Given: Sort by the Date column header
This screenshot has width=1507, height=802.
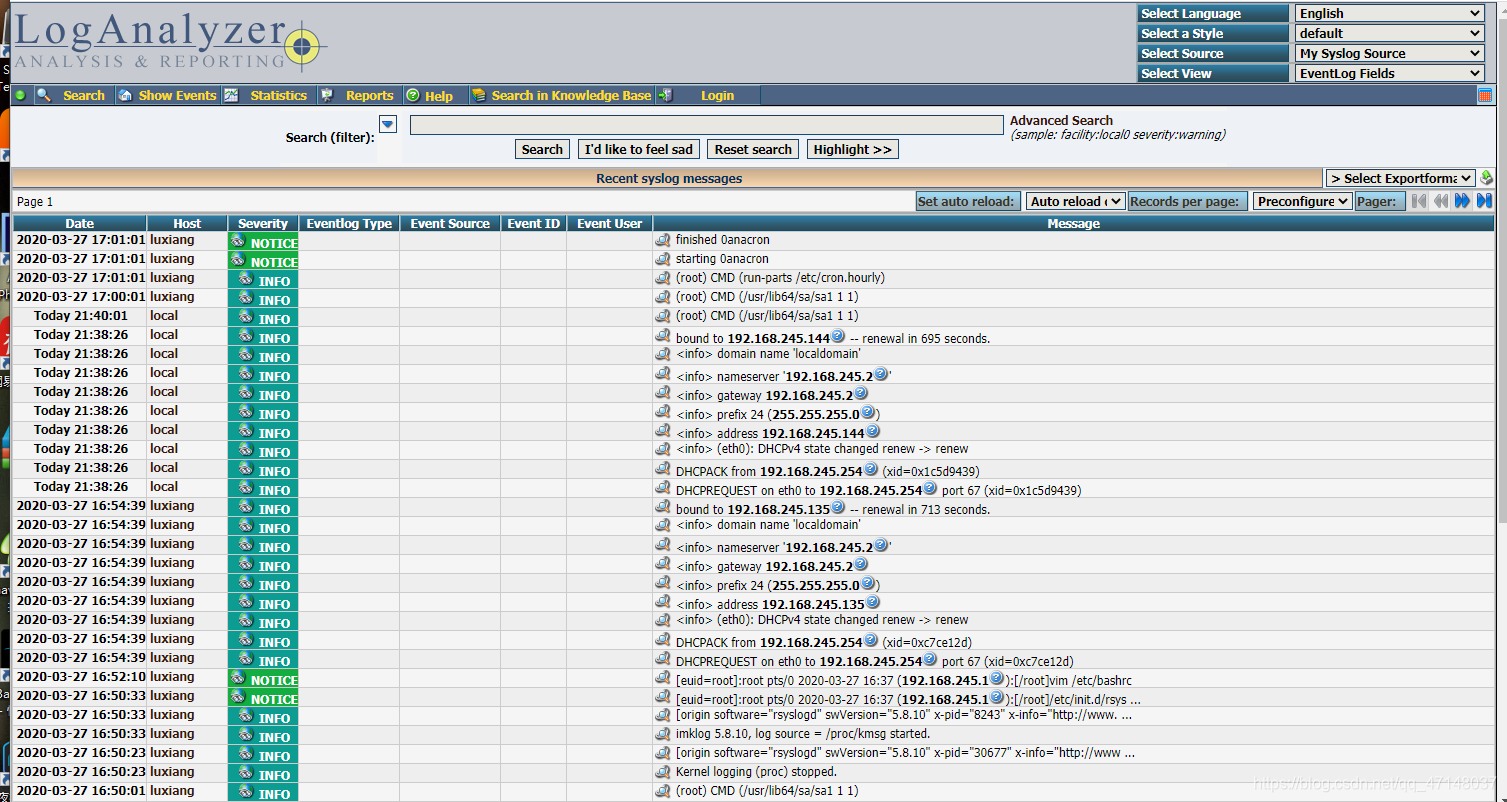Looking at the screenshot, I should pos(80,224).
